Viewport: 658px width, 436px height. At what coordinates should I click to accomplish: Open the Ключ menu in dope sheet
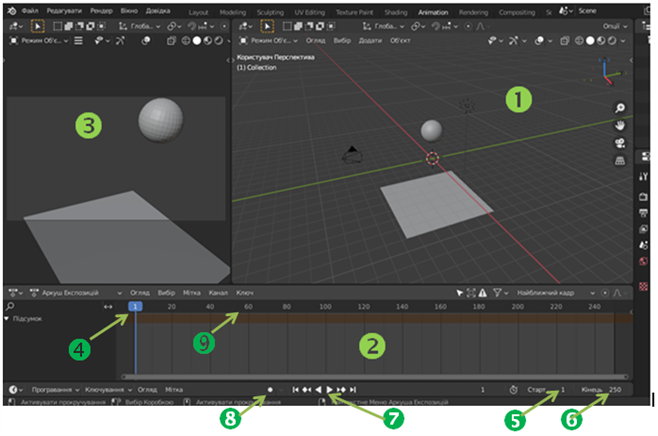pos(244,292)
